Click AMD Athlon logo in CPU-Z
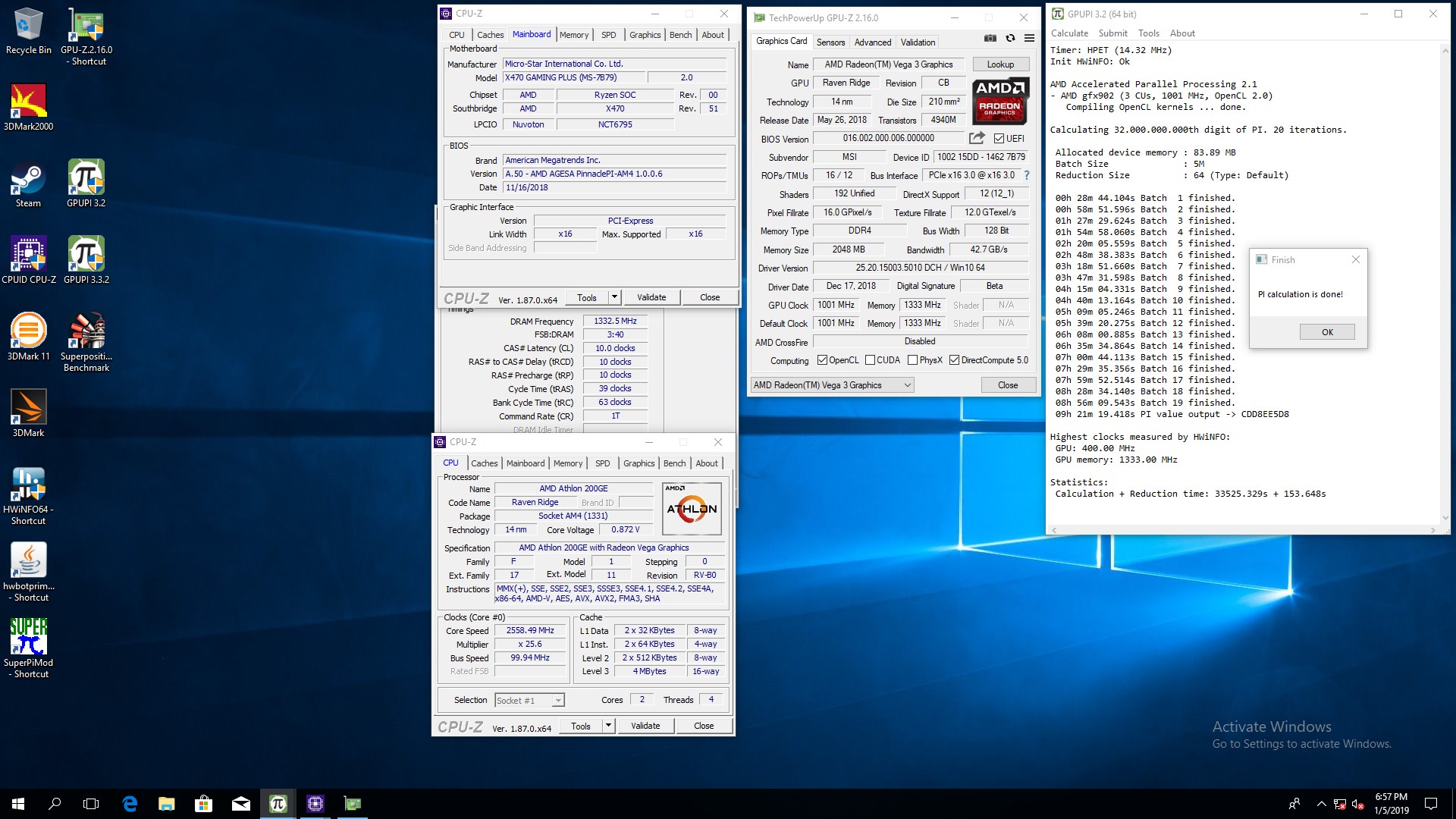The height and width of the screenshot is (819, 1456). pyautogui.click(x=692, y=508)
